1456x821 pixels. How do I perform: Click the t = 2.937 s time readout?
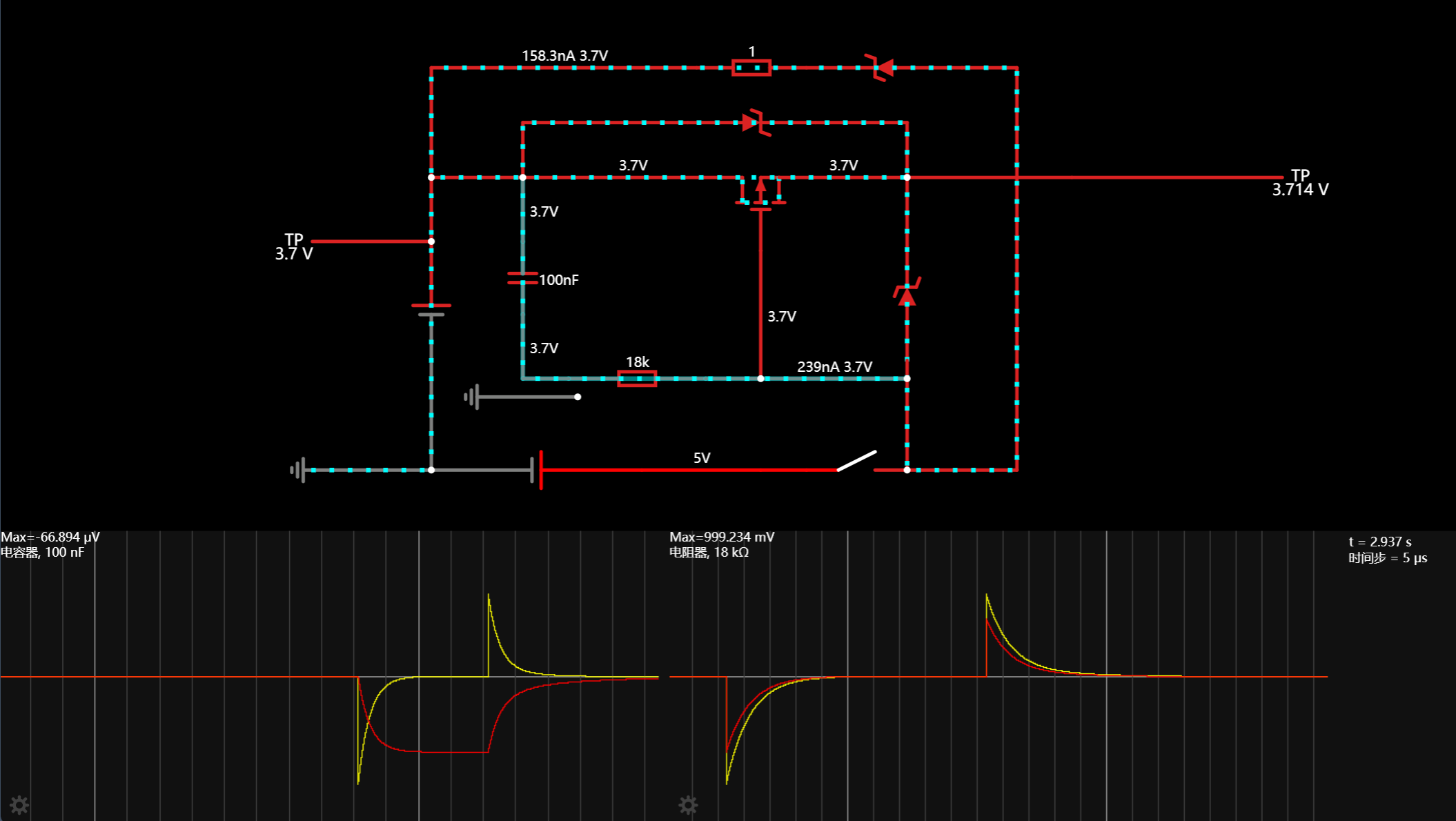1380,542
